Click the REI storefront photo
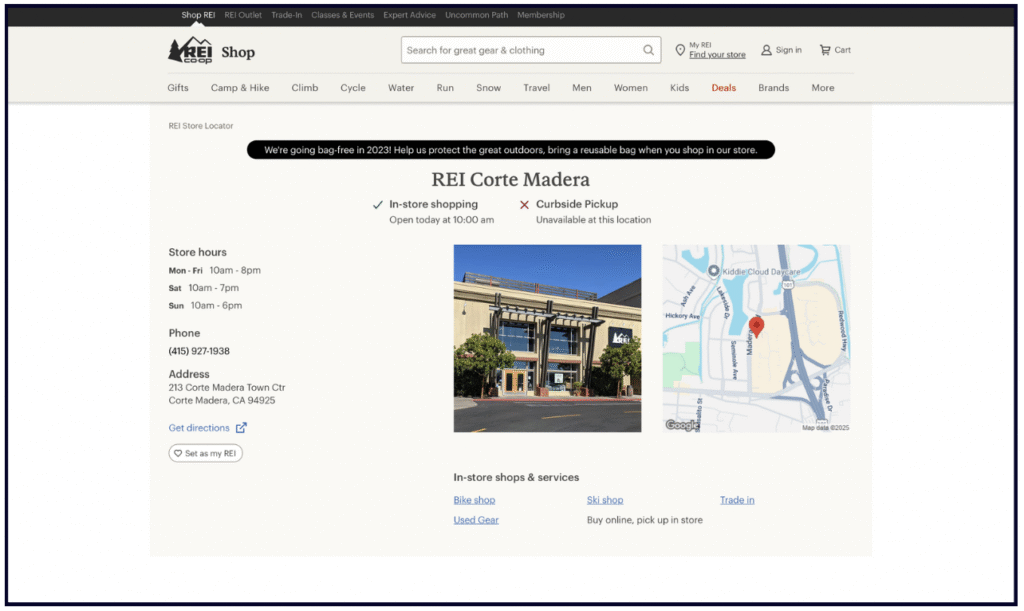Viewport: 1024px width, 611px height. [x=547, y=338]
